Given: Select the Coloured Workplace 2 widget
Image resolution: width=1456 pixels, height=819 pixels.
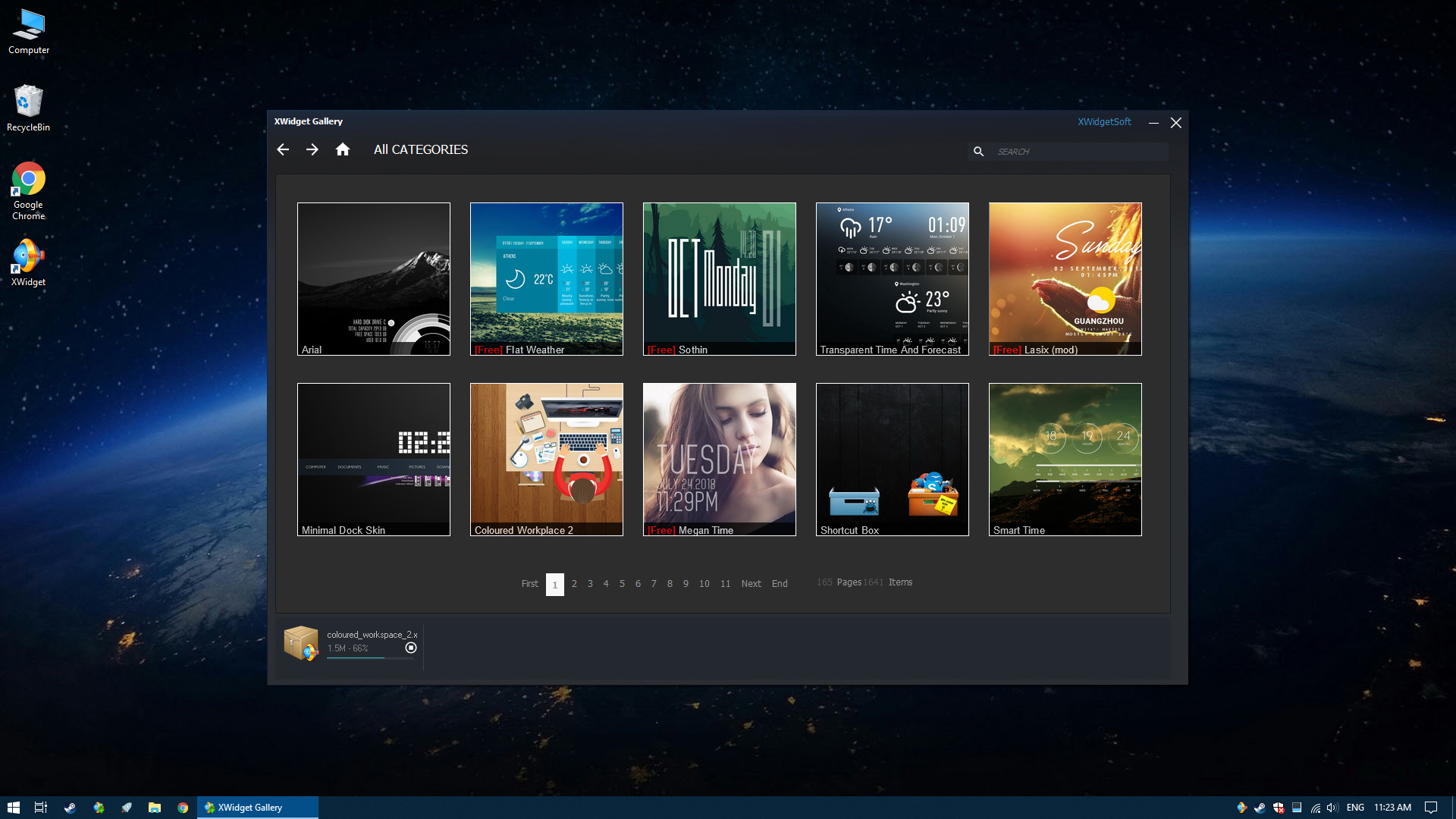Looking at the screenshot, I should [x=546, y=459].
